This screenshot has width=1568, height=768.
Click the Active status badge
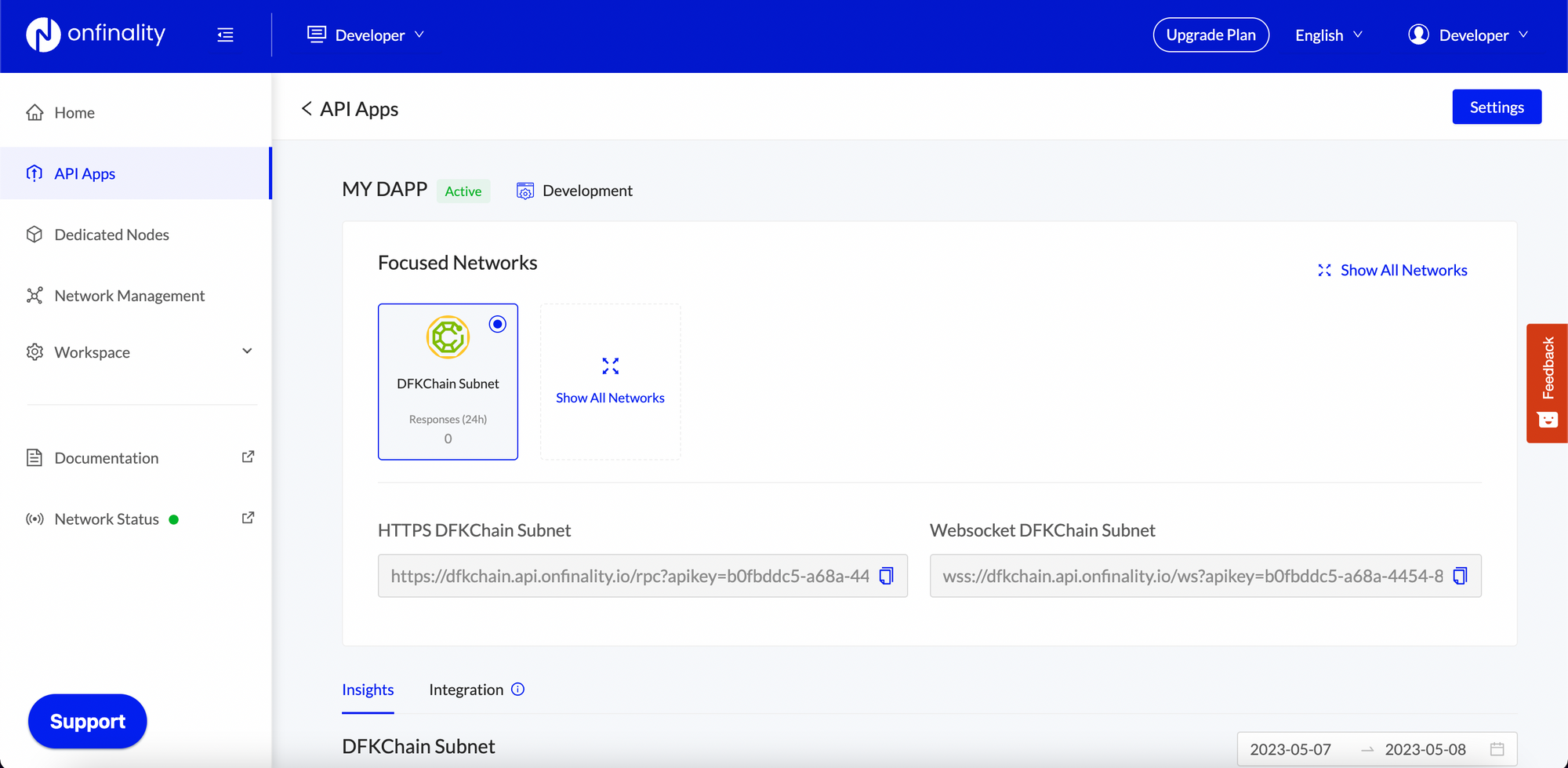(x=463, y=191)
